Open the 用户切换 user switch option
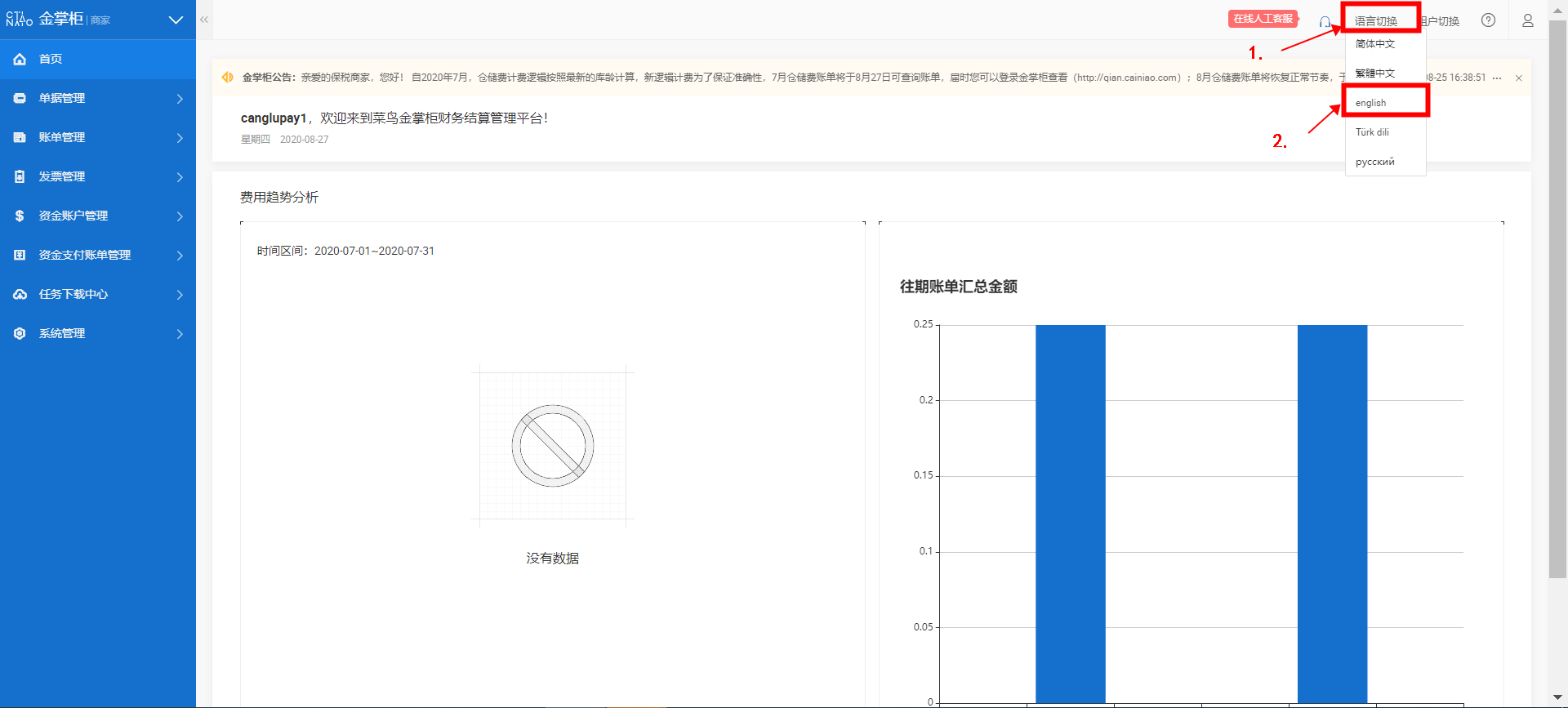 click(1441, 21)
